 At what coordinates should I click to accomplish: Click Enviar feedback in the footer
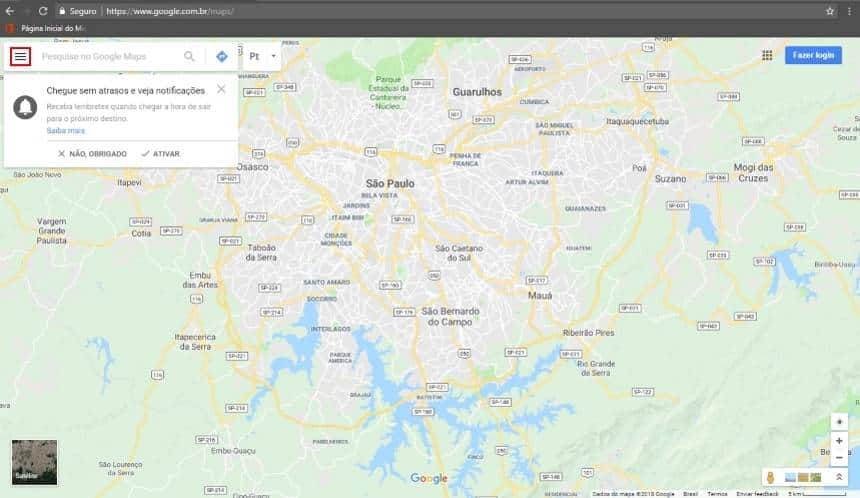757,494
